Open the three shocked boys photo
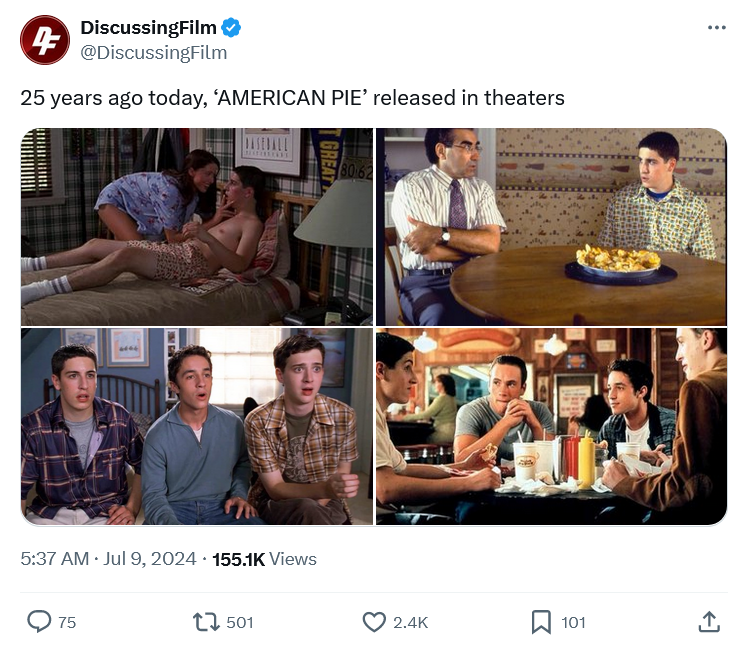 point(197,426)
